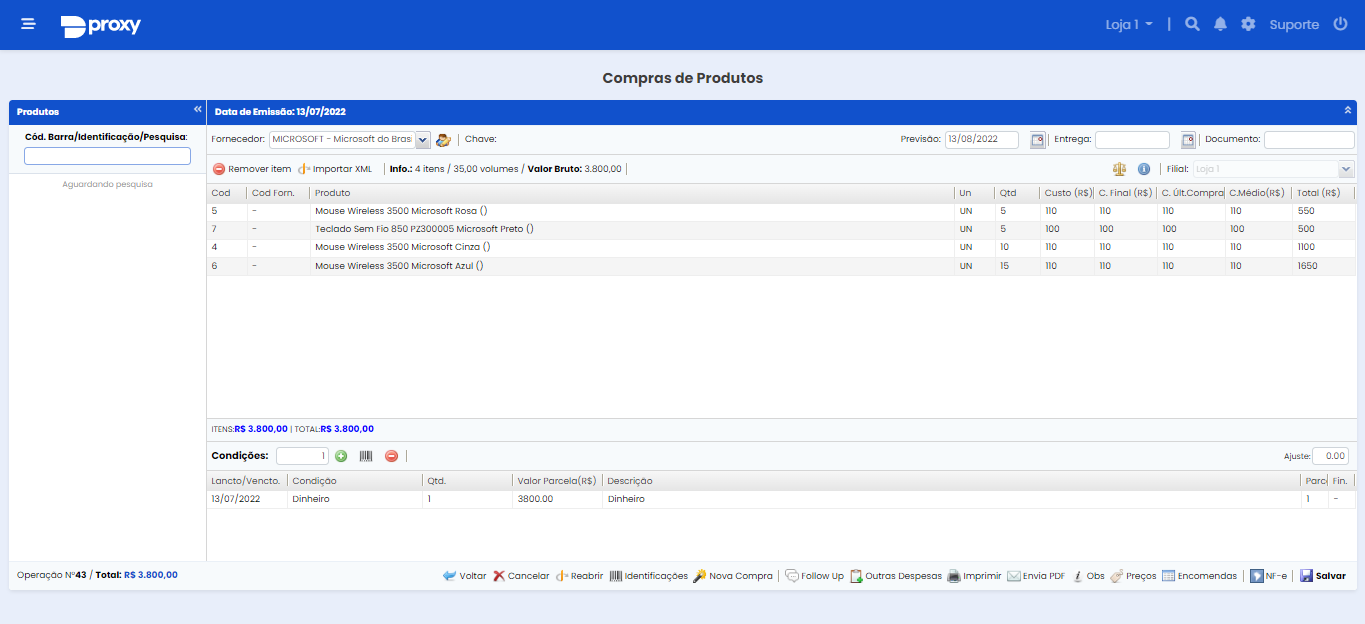Click the NF-e button
Screen dimensions: 1365x624
1269,576
